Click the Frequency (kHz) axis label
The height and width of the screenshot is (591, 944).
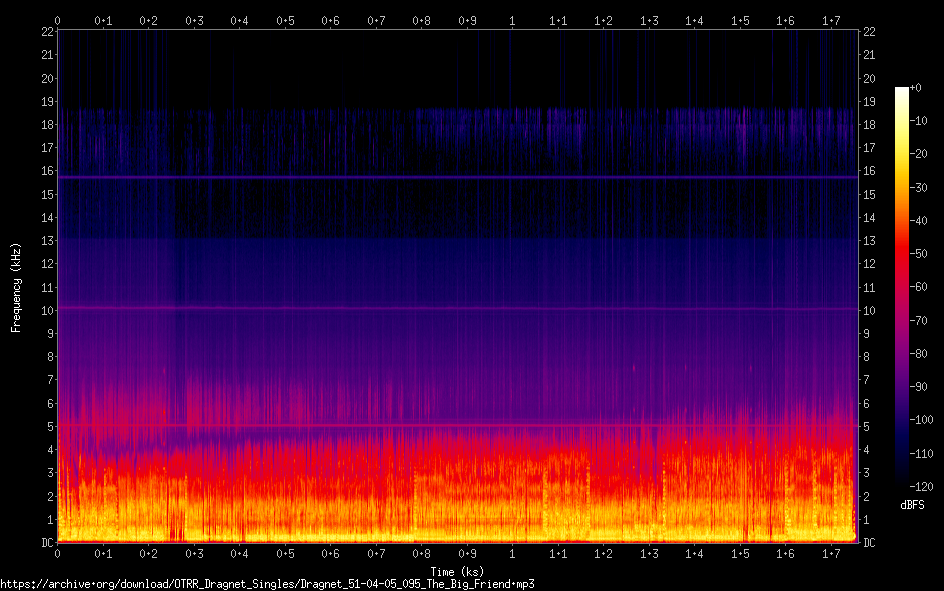pos(16,287)
